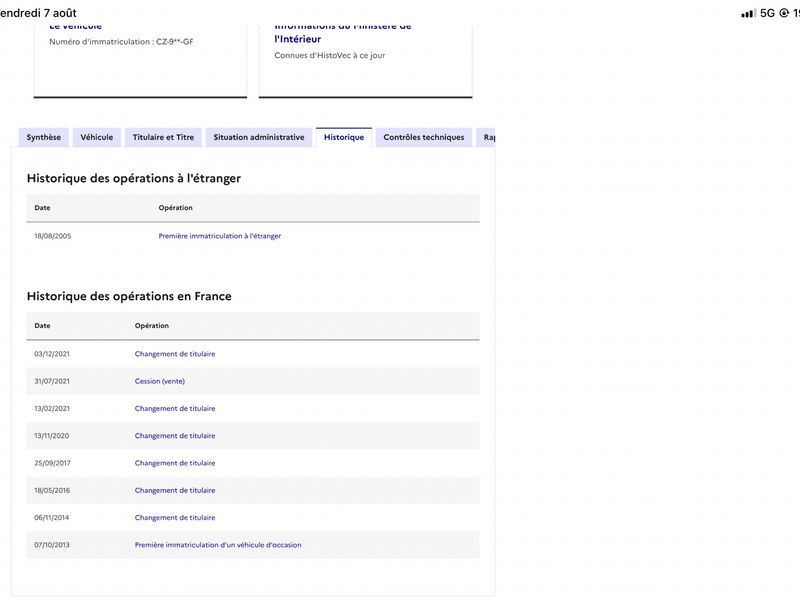The width and height of the screenshot is (800, 600).
Task: Select the date 13/11/2020
Action: (52, 436)
